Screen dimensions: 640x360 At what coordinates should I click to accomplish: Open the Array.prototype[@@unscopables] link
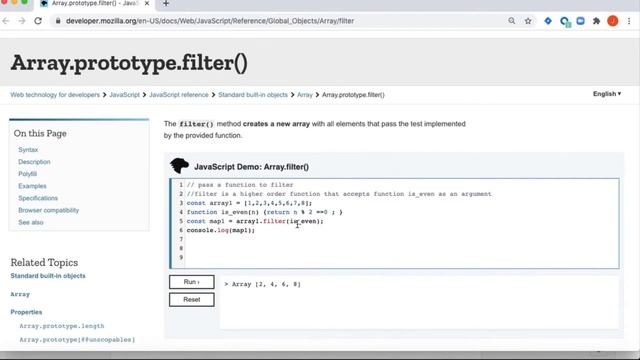click(x=77, y=340)
